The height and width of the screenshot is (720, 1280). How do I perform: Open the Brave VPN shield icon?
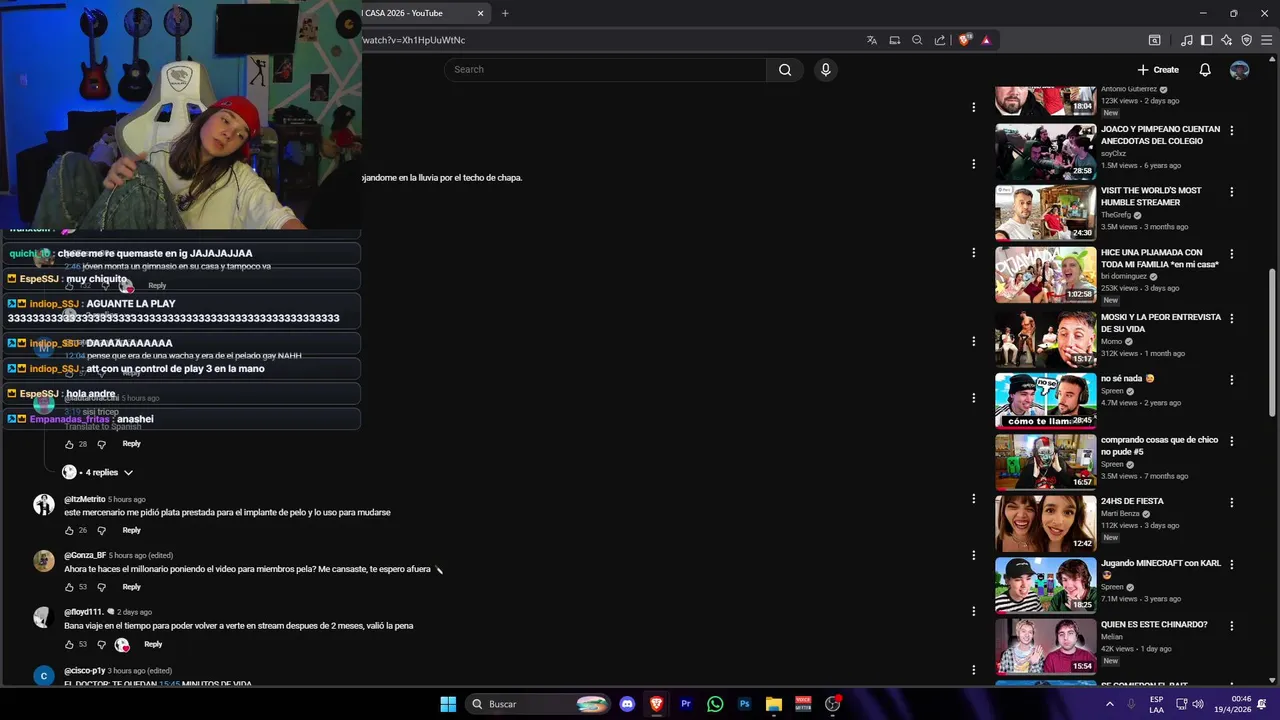[x=1246, y=40]
